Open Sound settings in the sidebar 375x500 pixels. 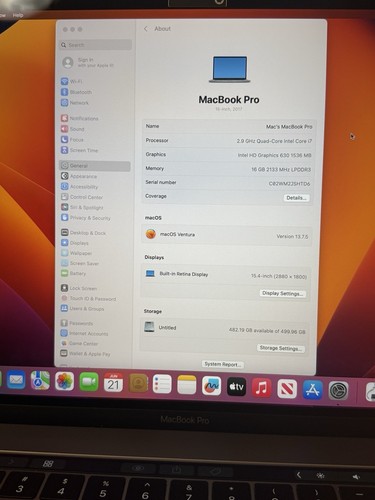73,129
